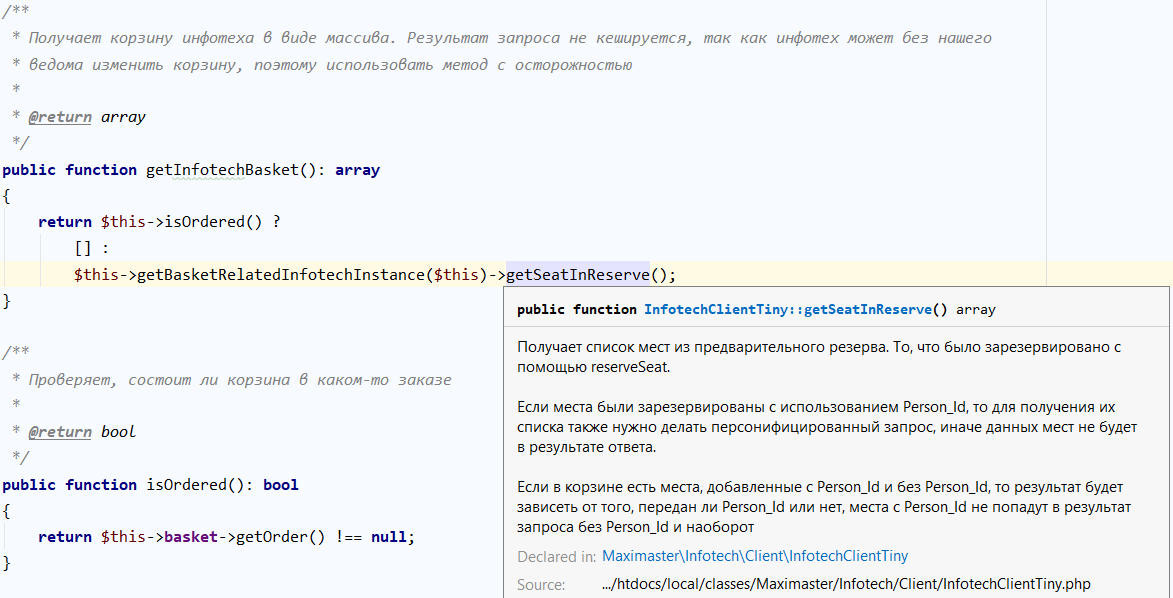Open the Maximaster\Infotech\Client\InfotechClientTiny declared-in link
1173x598 pixels.
tap(754, 556)
